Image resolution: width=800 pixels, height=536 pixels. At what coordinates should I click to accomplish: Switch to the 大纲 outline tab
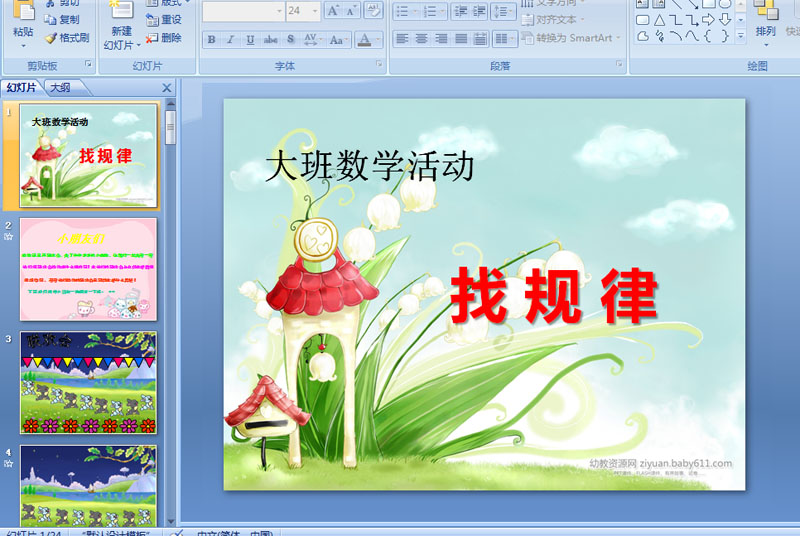(61, 88)
